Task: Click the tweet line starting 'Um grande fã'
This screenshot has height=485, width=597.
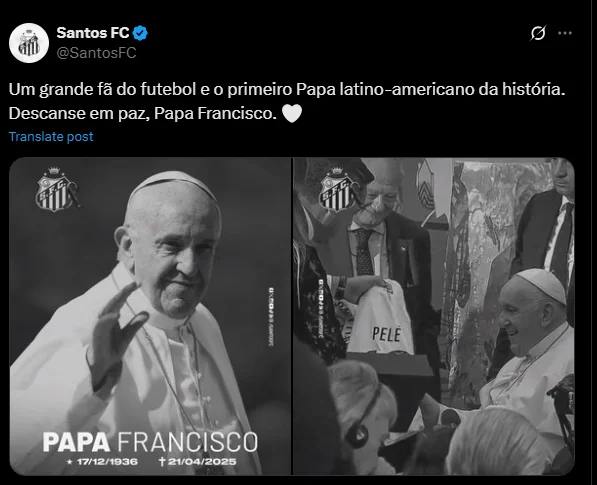Action: coord(287,89)
